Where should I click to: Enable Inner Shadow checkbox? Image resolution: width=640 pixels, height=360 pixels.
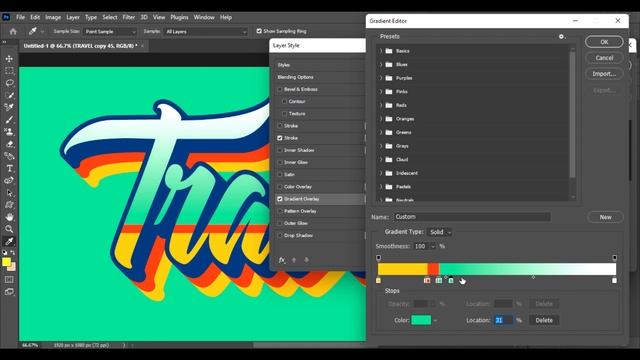(x=280, y=150)
